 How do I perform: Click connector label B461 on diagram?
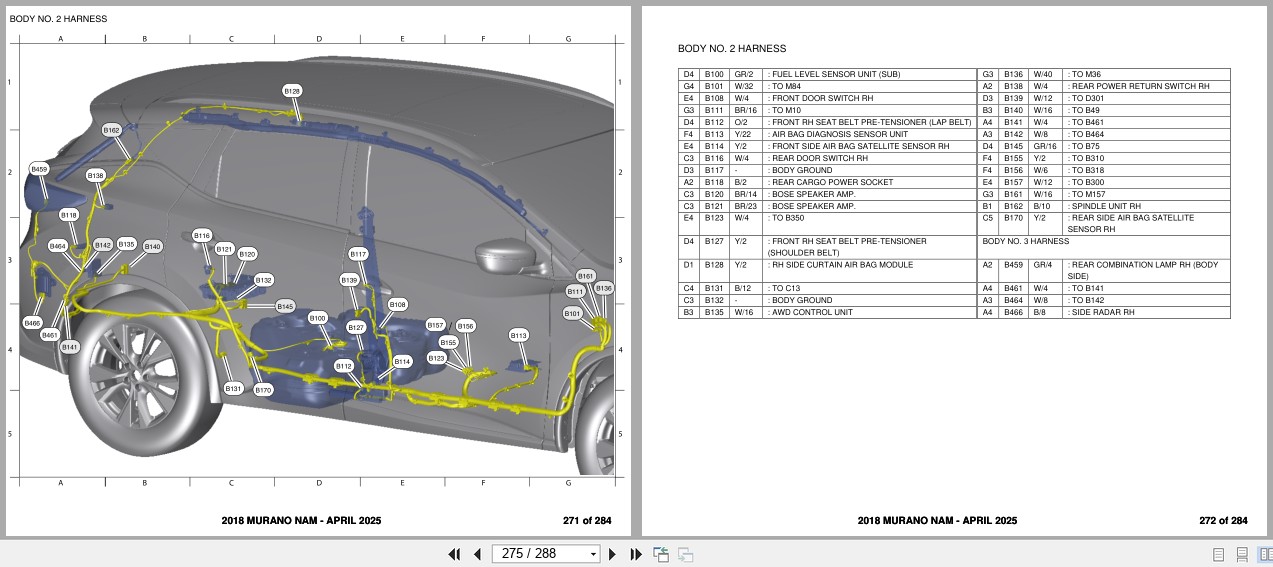coord(50,335)
